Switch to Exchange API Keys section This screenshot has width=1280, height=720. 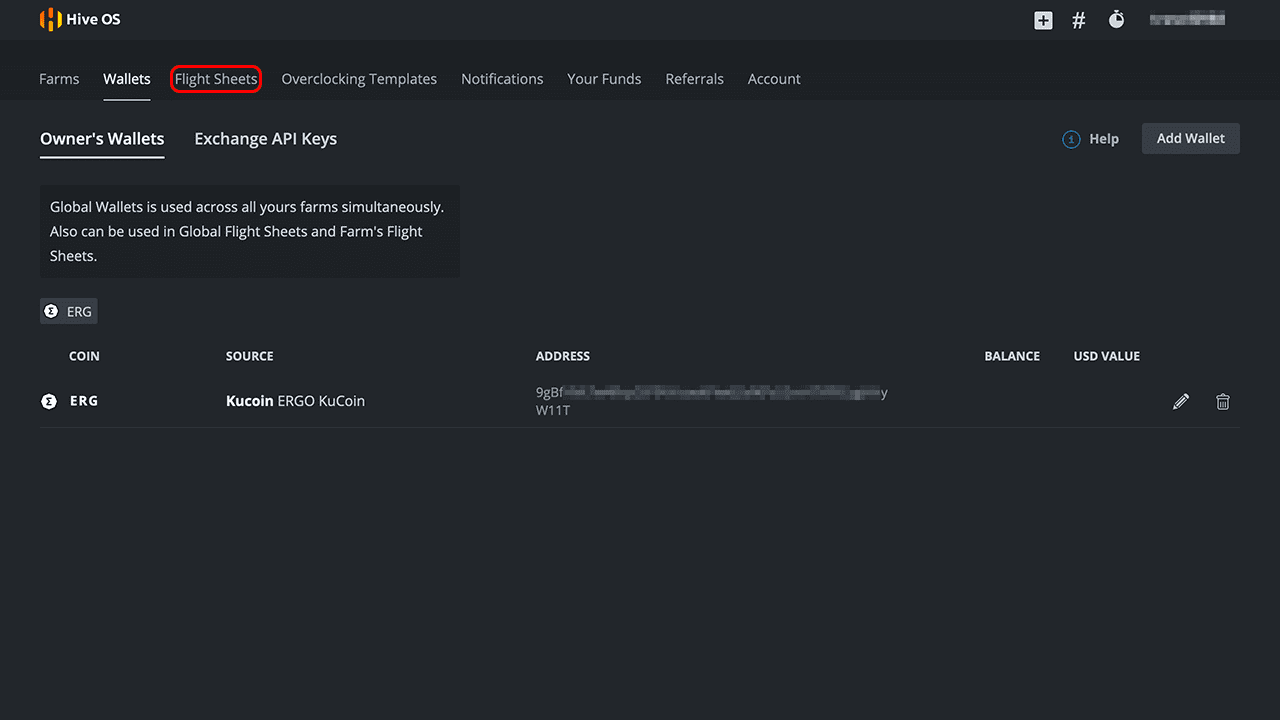pyautogui.click(x=265, y=139)
